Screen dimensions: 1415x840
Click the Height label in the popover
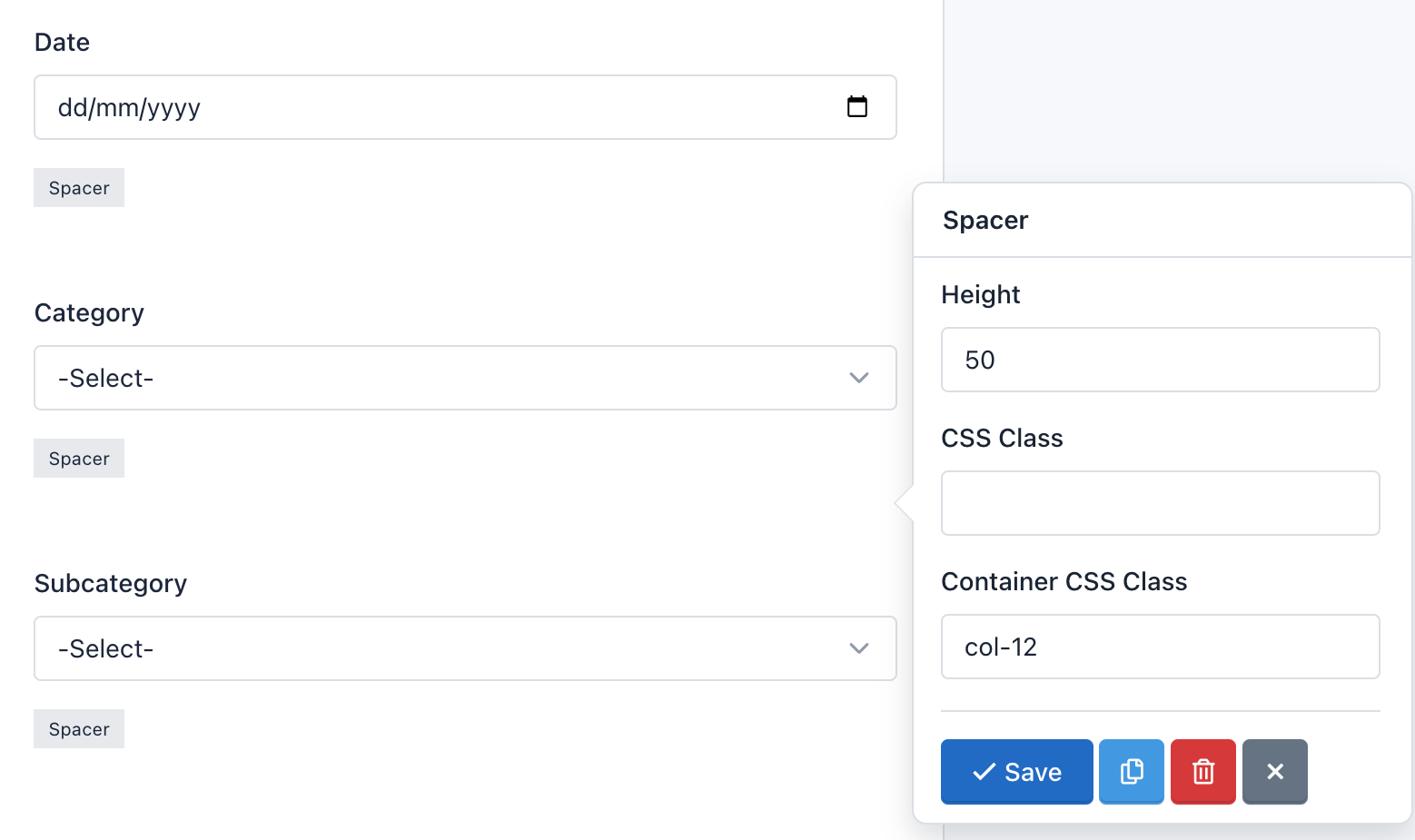point(981,295)
